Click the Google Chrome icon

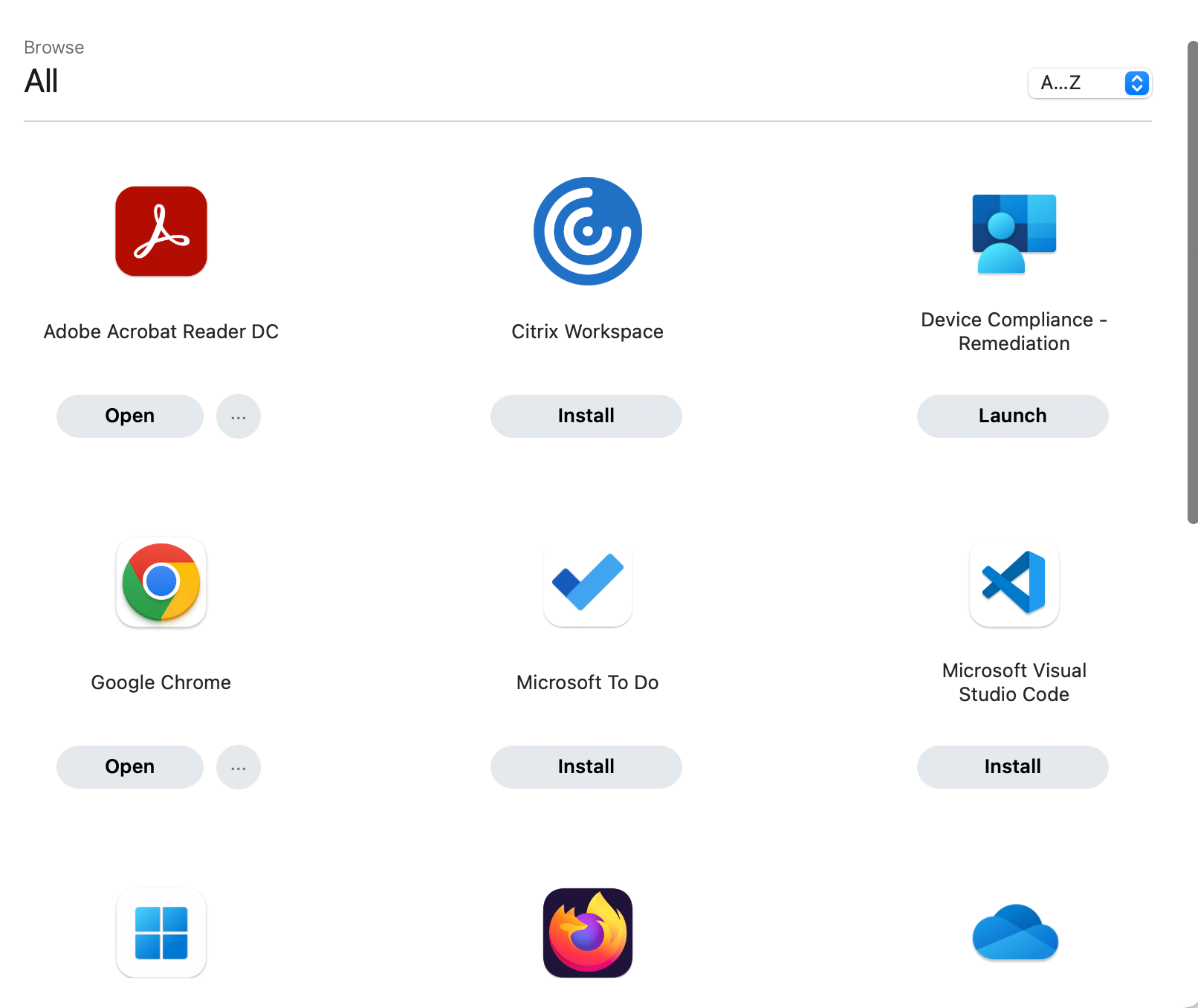161,582
